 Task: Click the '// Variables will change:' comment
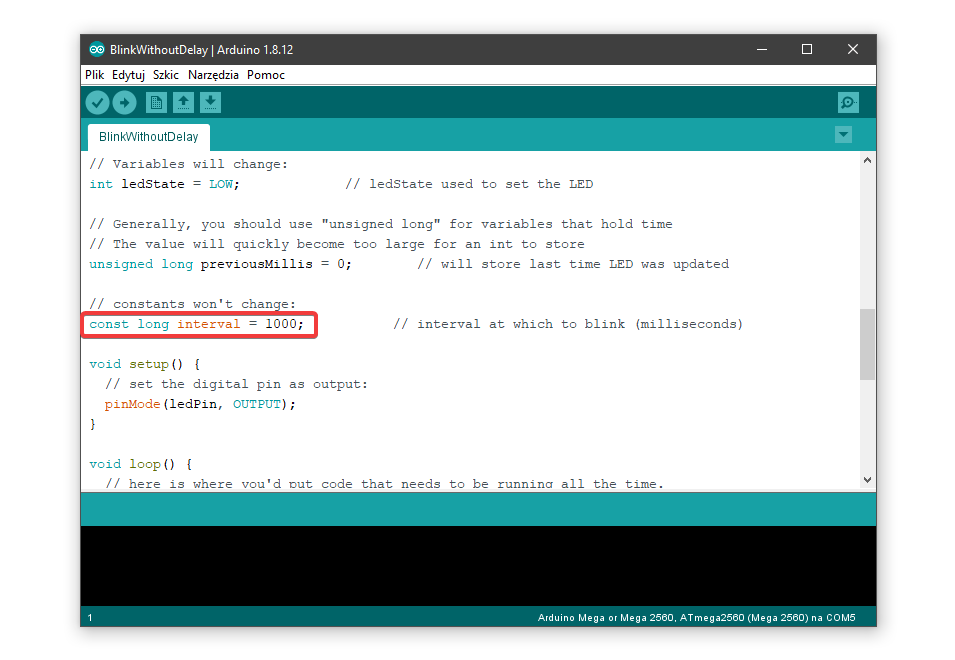point(189,164)
